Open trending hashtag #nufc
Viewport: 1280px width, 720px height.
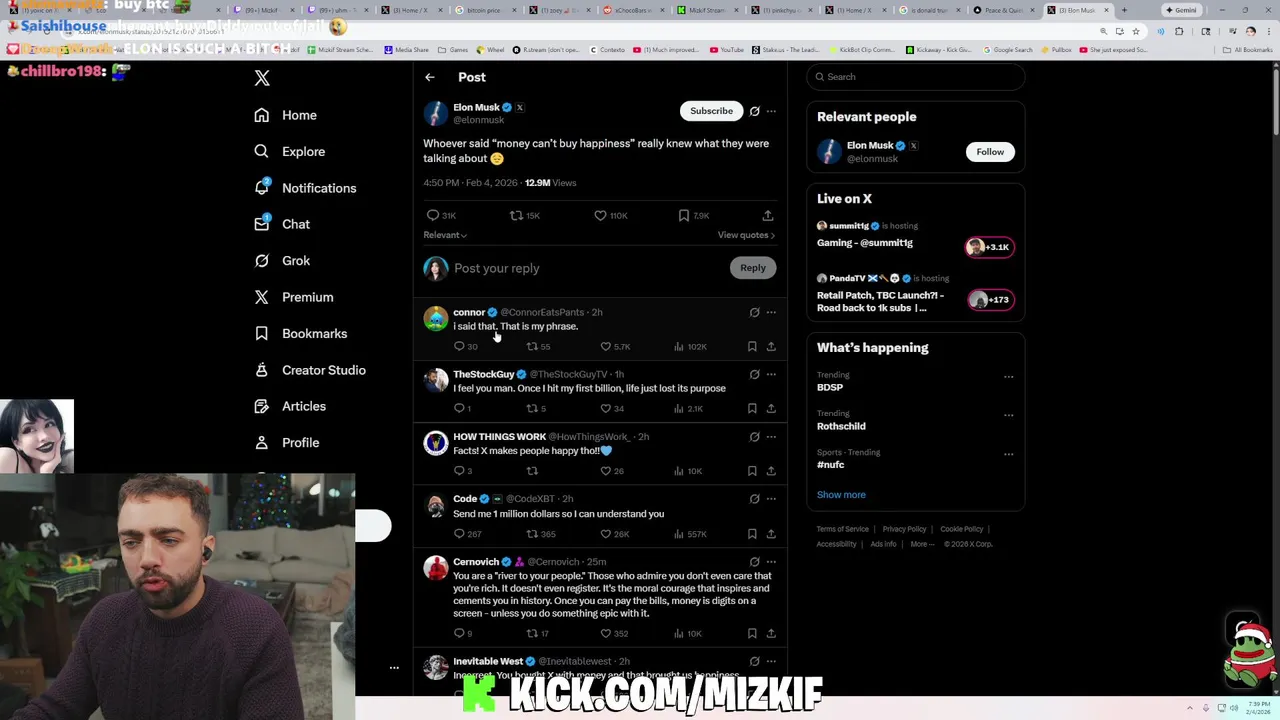pos(831,465)
